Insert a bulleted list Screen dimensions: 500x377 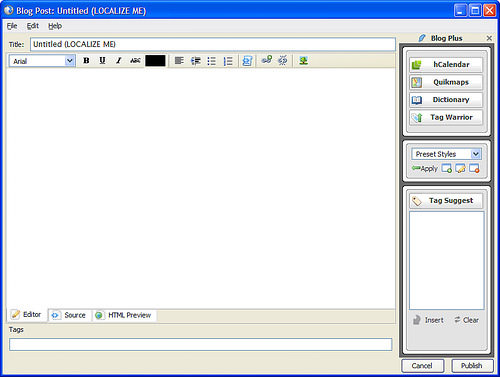(212, 61)
